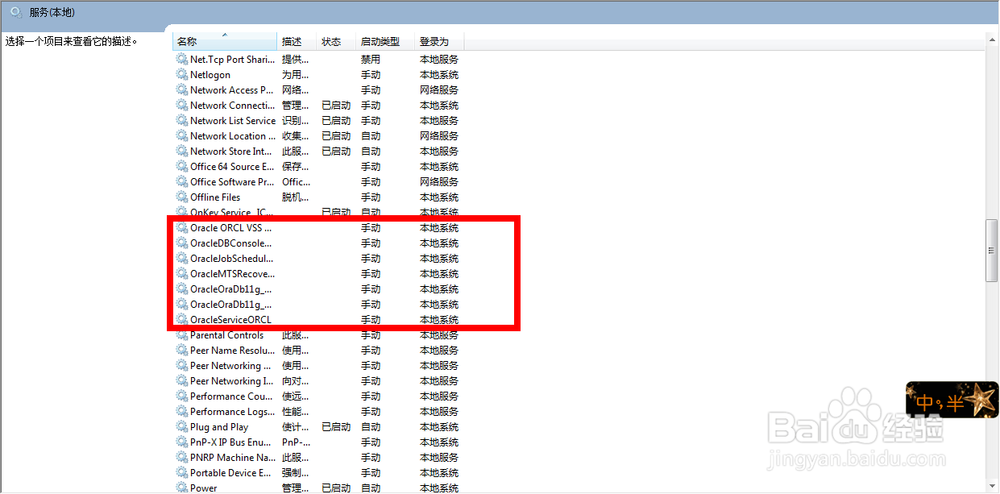Click the 描述 column header
Image resolution: width=1000 pixels, height=494 pixels.
pos(297,41)
